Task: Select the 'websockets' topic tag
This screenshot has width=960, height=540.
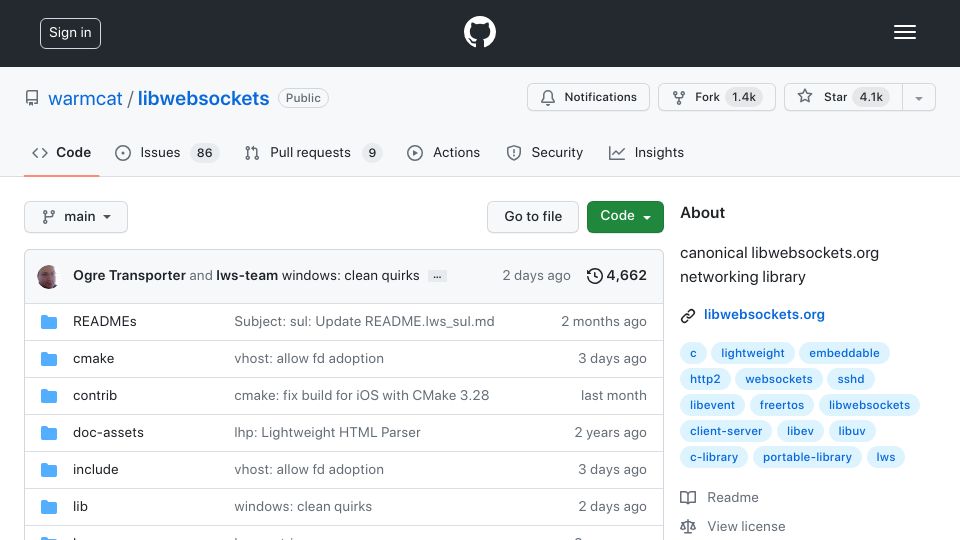Action: [x=779, y=380]
